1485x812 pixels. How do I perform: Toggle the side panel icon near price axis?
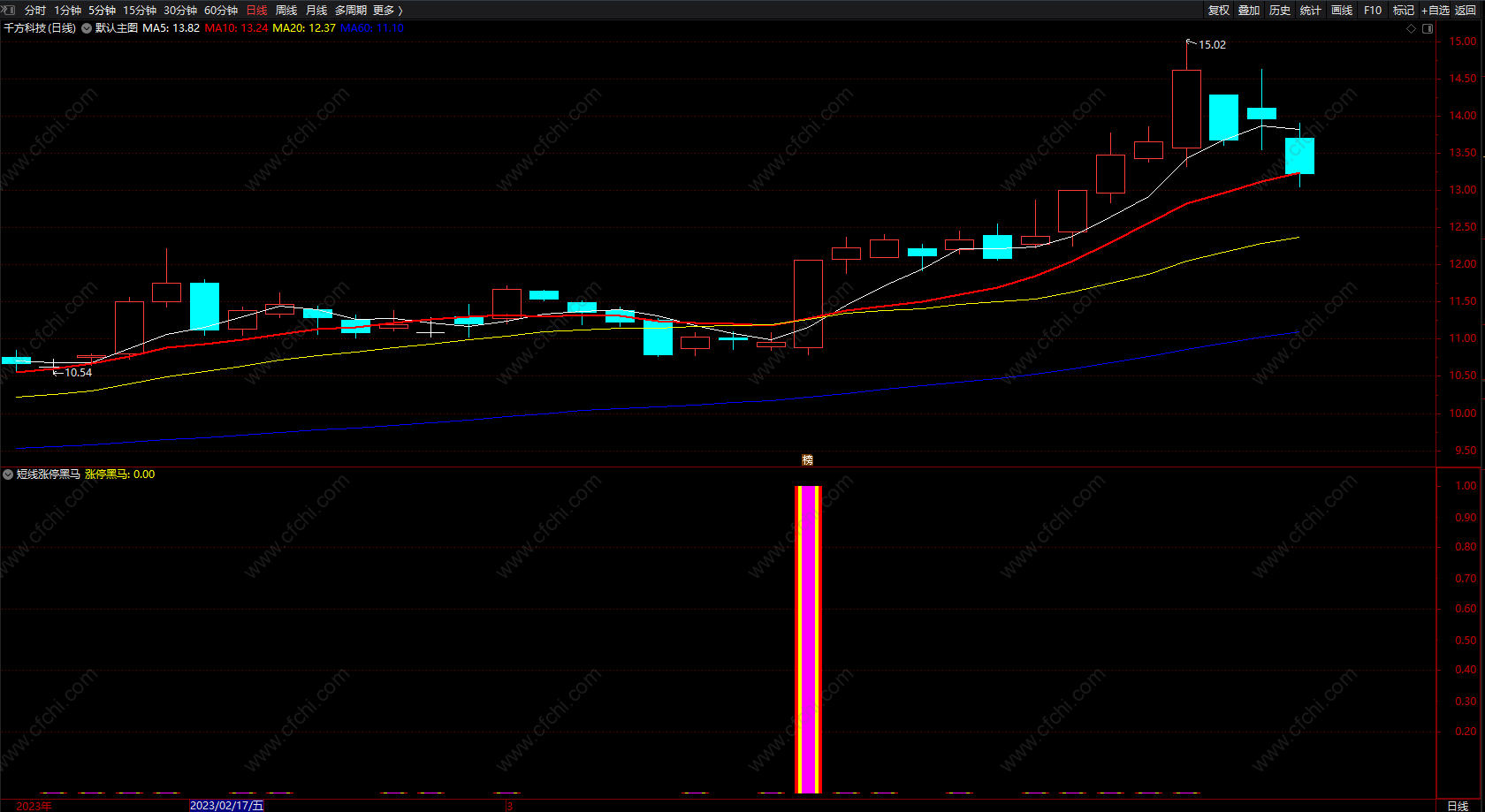click(1428, 28)
